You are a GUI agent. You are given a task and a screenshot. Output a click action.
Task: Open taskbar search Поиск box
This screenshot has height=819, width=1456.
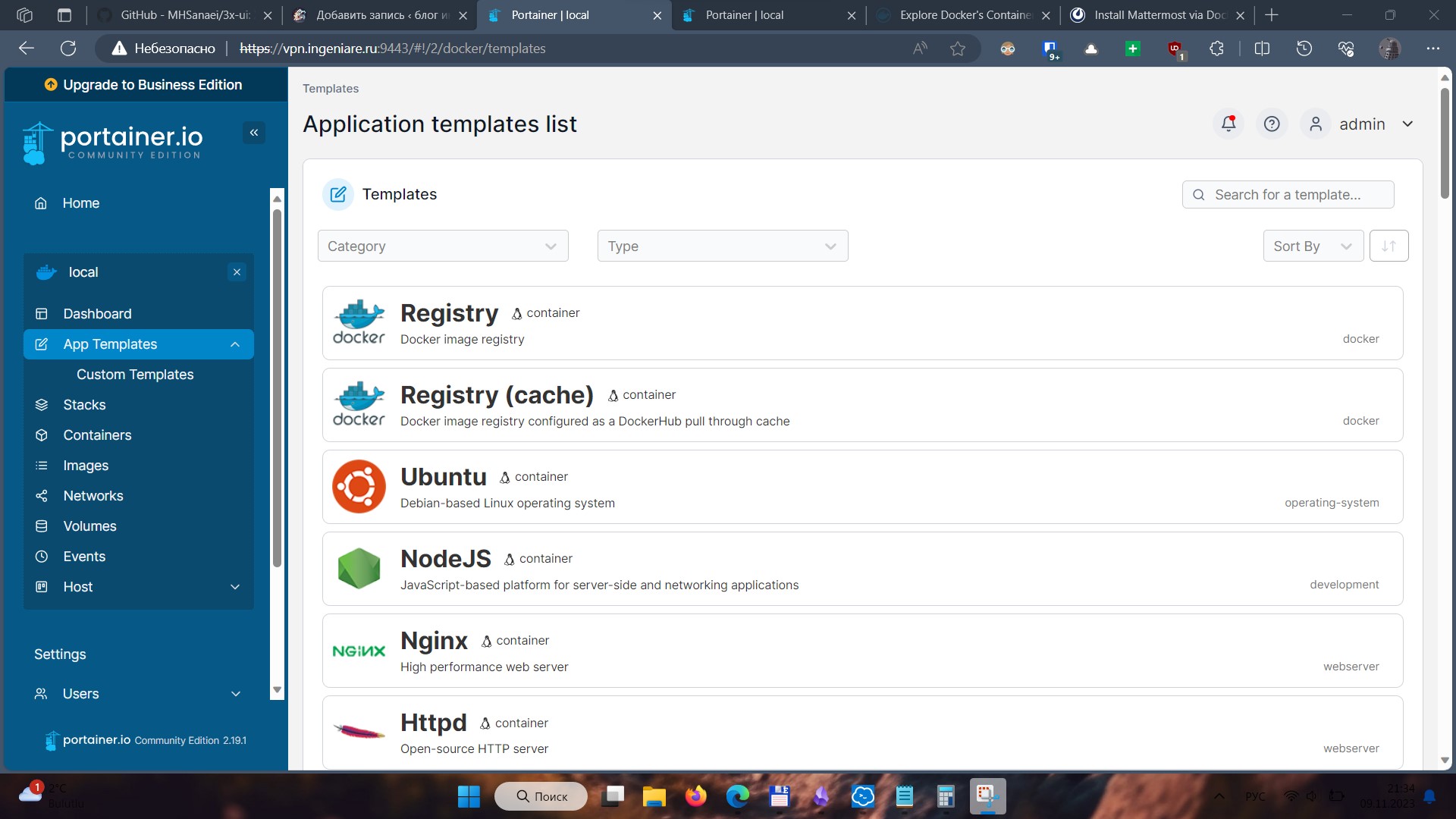(541, 796)
